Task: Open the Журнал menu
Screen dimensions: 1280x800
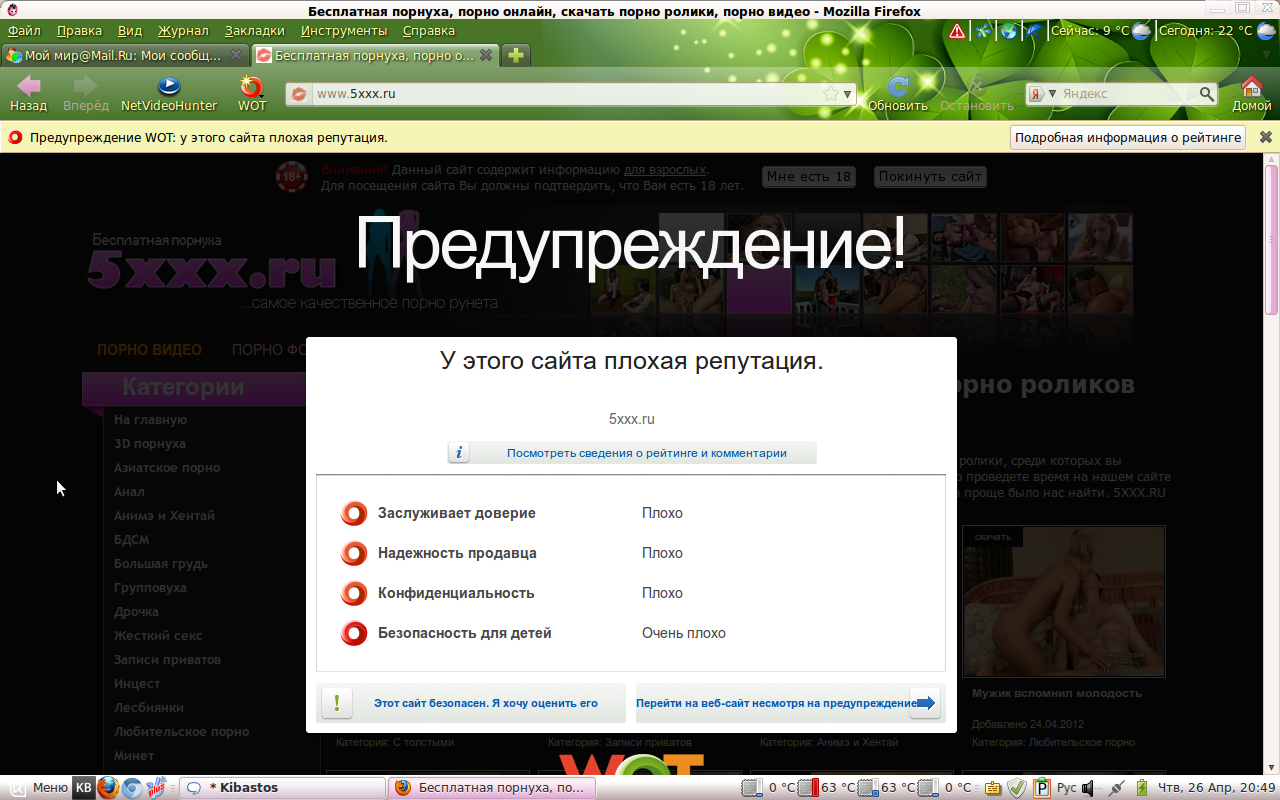Action: tap(183, 31)
